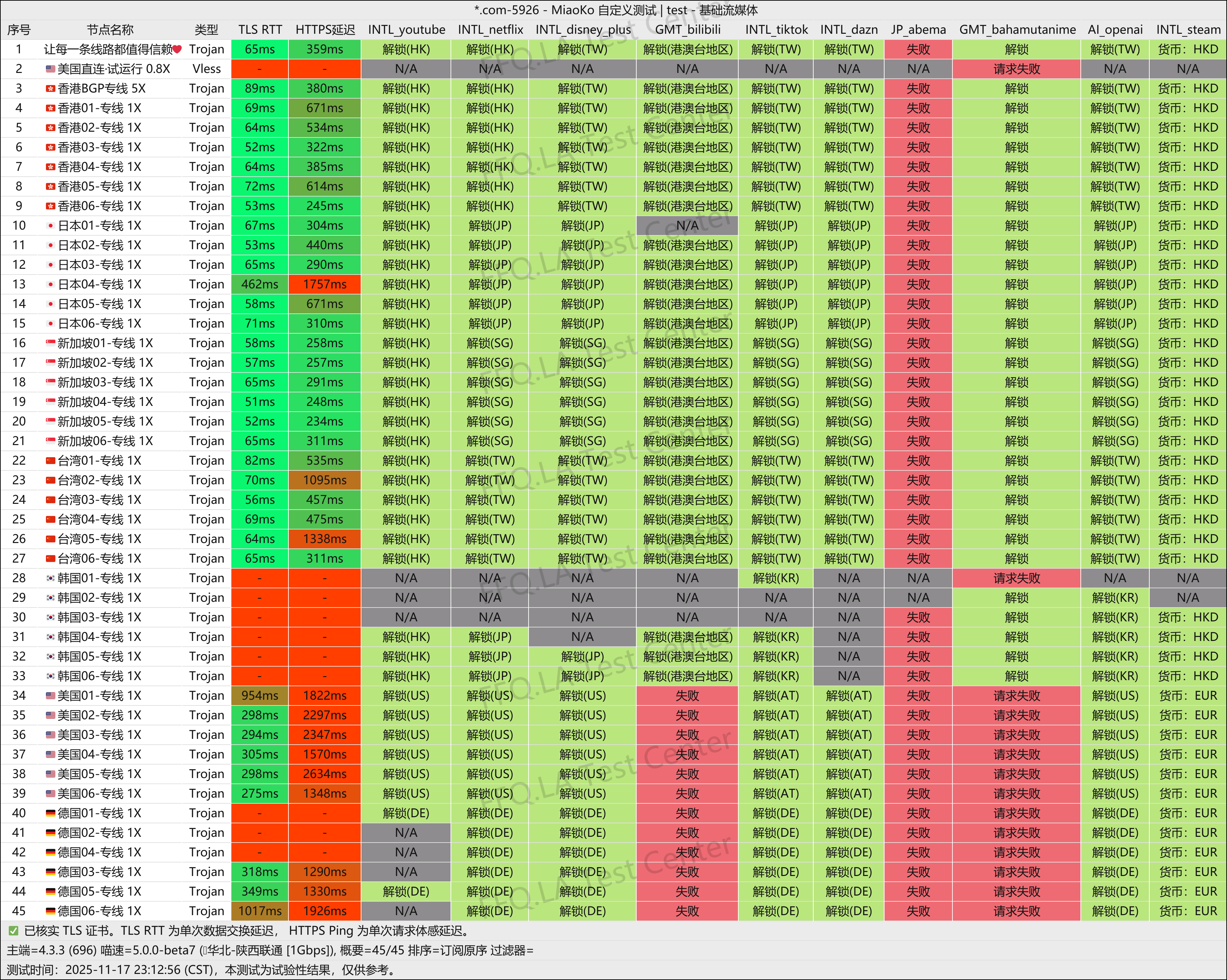Screen dimensions: 1227x980
Task: Select the 1757ms HTTPS cell of 日本04
Action: point(325,285)
